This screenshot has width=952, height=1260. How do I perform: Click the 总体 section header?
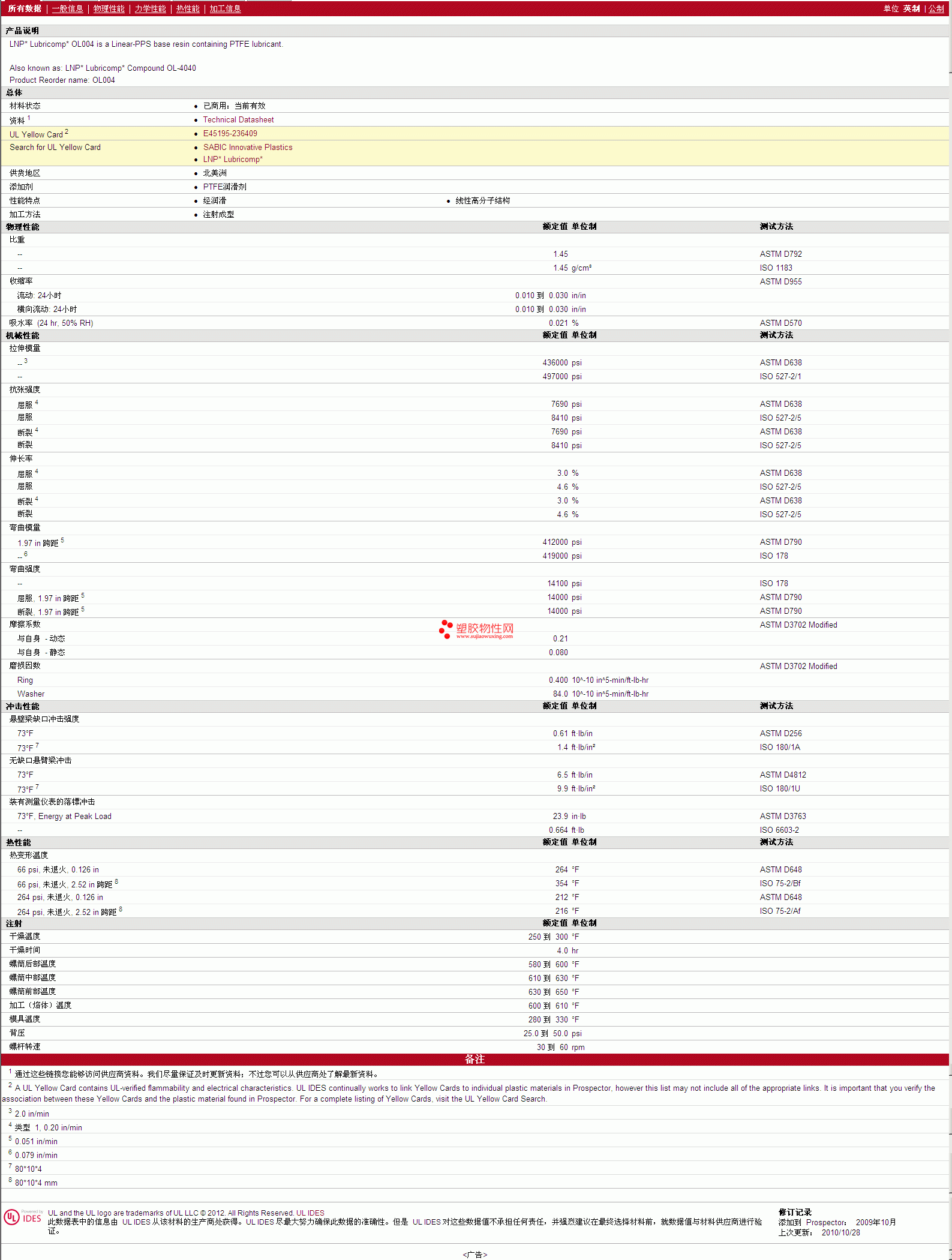[14, 92]
